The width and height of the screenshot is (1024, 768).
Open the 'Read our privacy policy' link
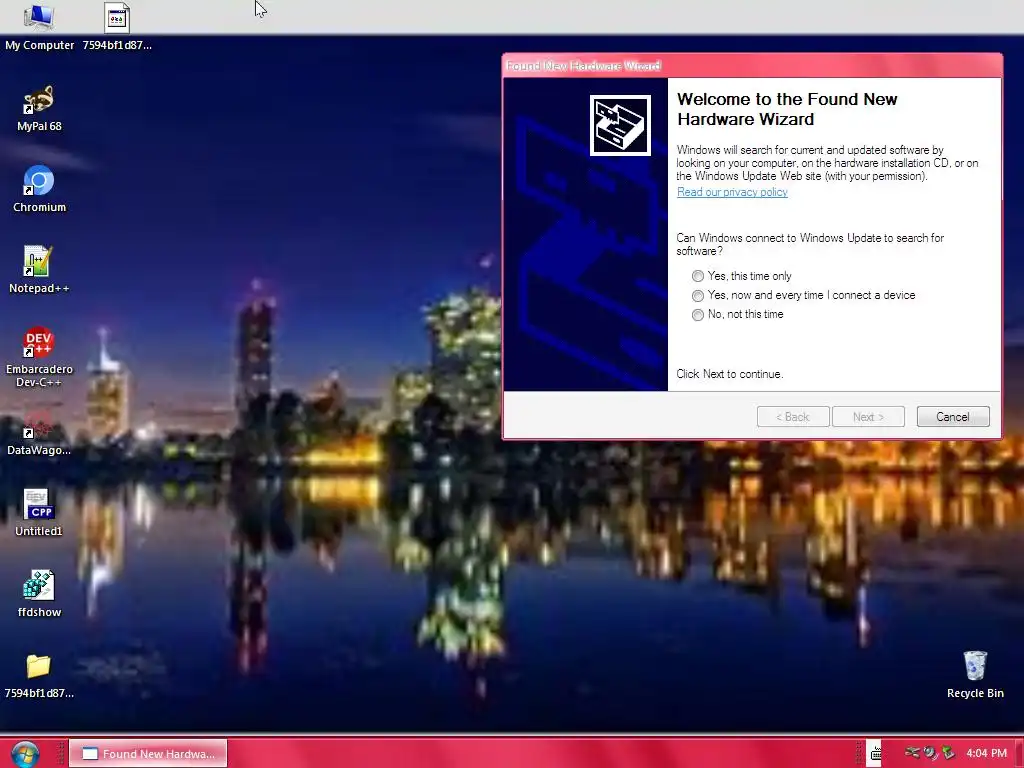click(x=732, y=192)
